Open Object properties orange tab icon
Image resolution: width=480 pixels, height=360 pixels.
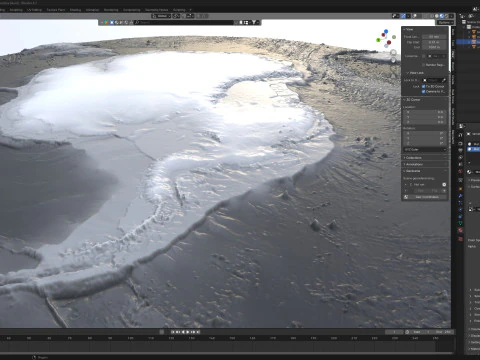click(x=460, y=189)
